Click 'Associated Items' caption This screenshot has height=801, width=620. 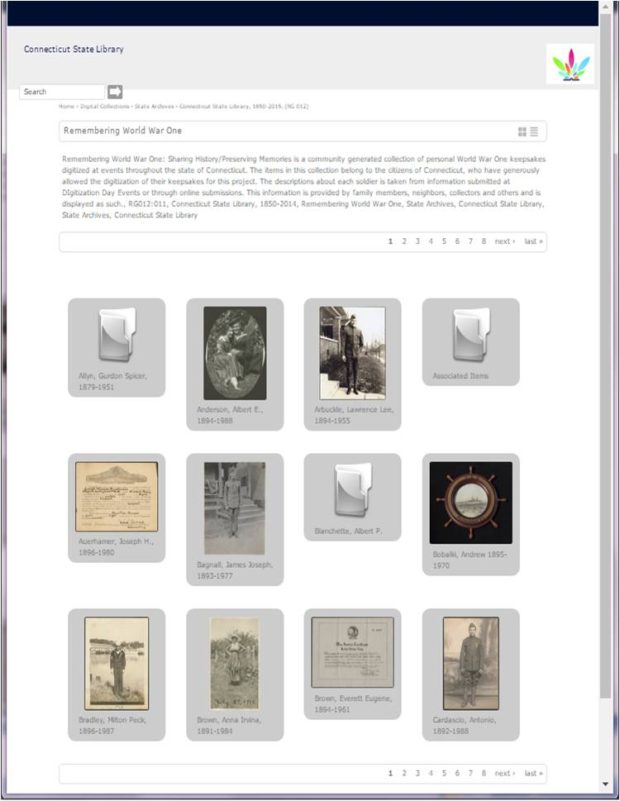[461, 376]
